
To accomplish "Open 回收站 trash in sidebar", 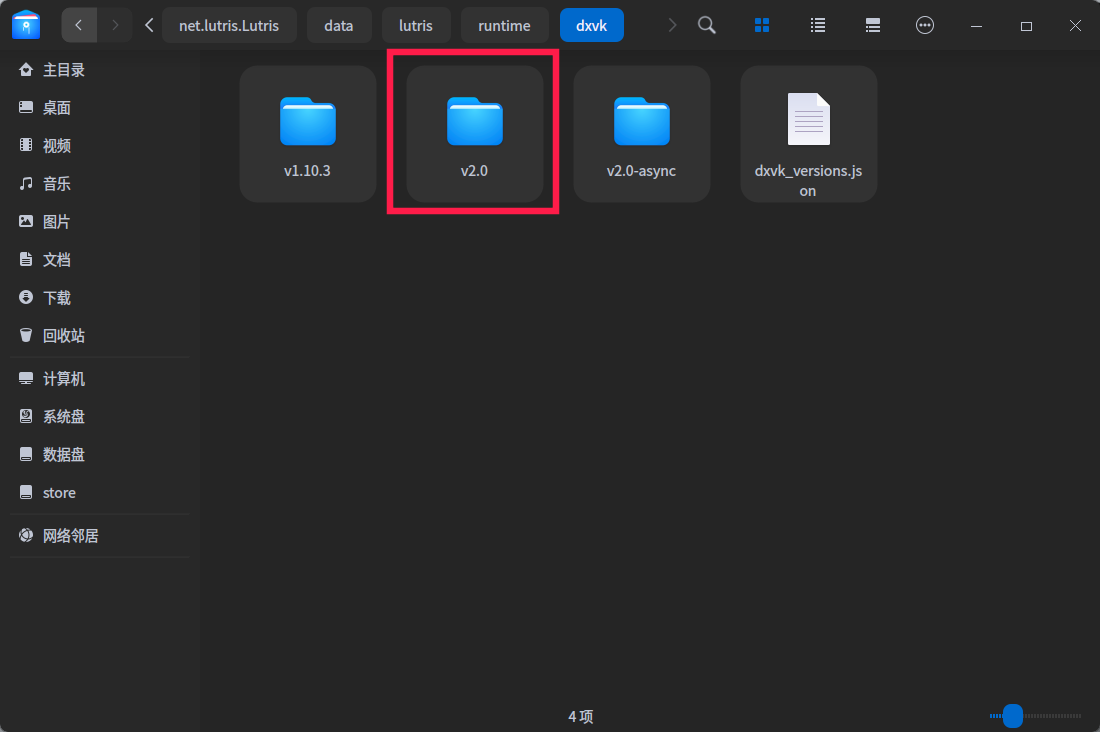I will (x=100, y=335).
